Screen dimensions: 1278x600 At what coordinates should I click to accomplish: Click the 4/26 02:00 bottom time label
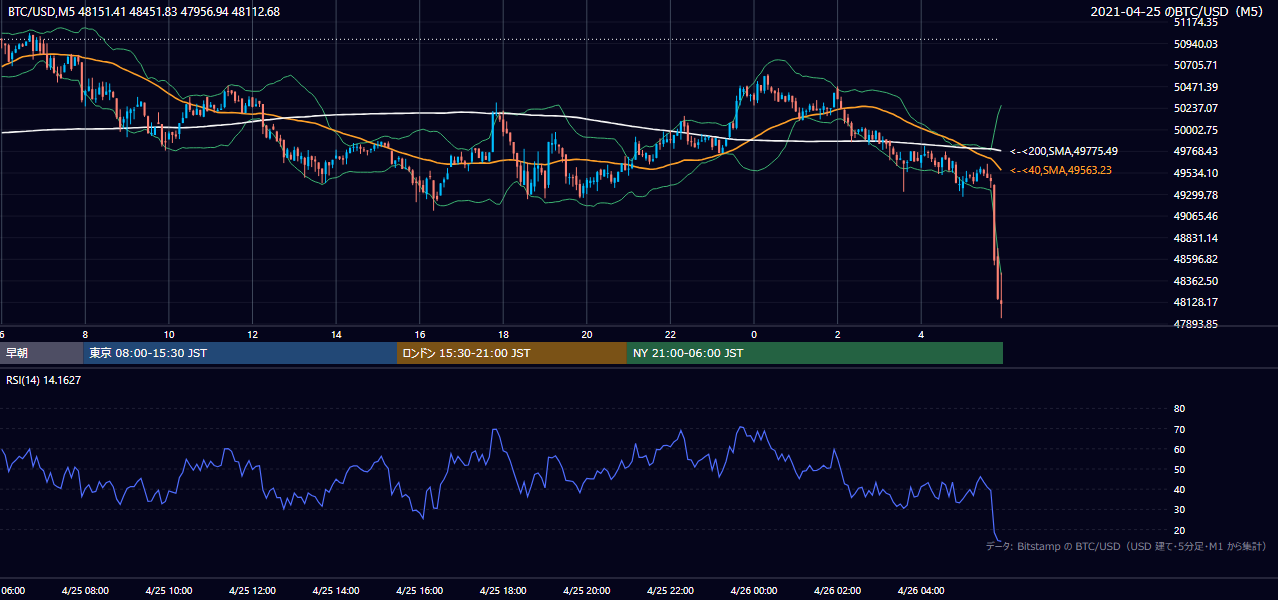click(x=838, y=591)
